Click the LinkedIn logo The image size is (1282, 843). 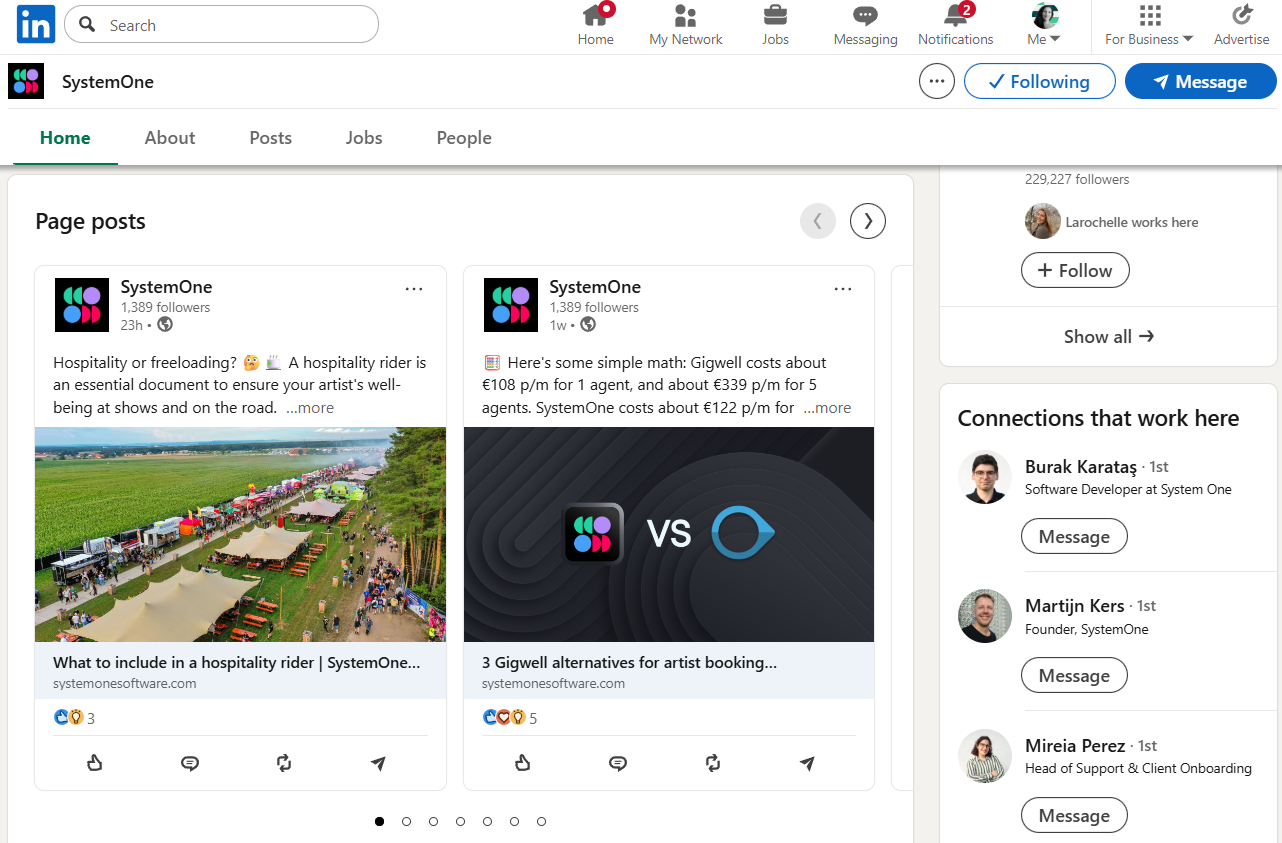click(x=35, y=24)
